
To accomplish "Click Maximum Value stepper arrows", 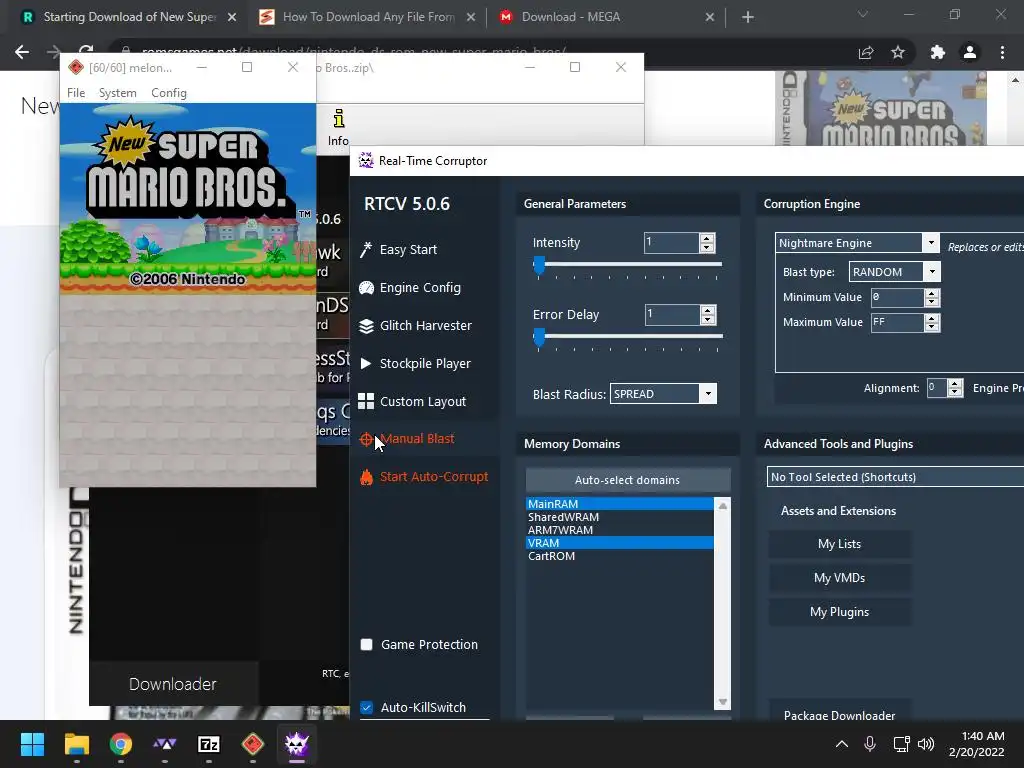I will coord(932,323).
